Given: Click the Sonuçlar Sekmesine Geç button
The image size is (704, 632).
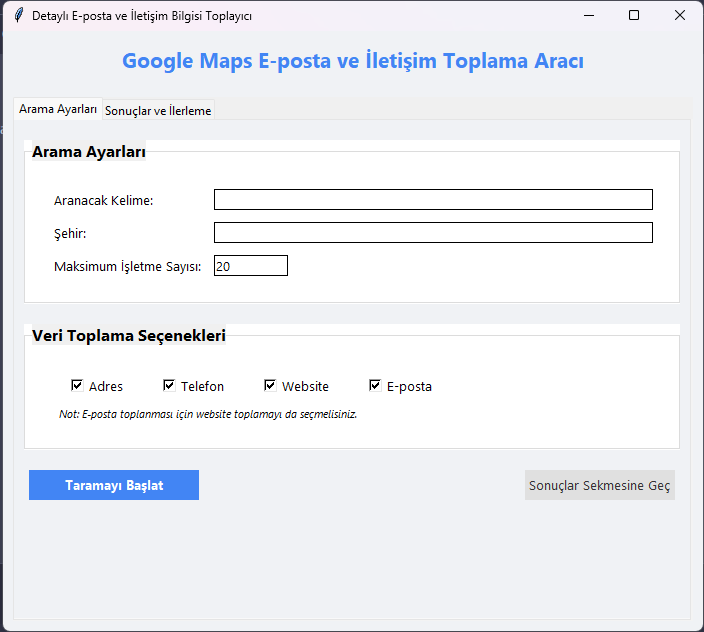Looking at the screenshot, I should coord(600,485).
